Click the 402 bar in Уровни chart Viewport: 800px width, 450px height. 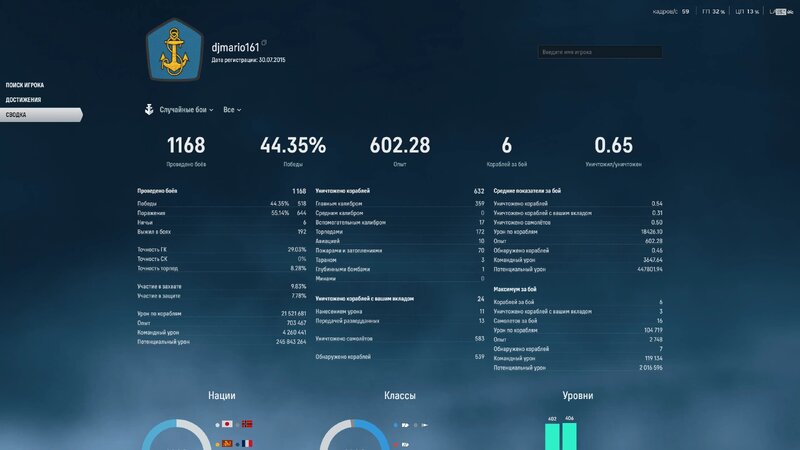pyautogui.click(x=552, y=436)
